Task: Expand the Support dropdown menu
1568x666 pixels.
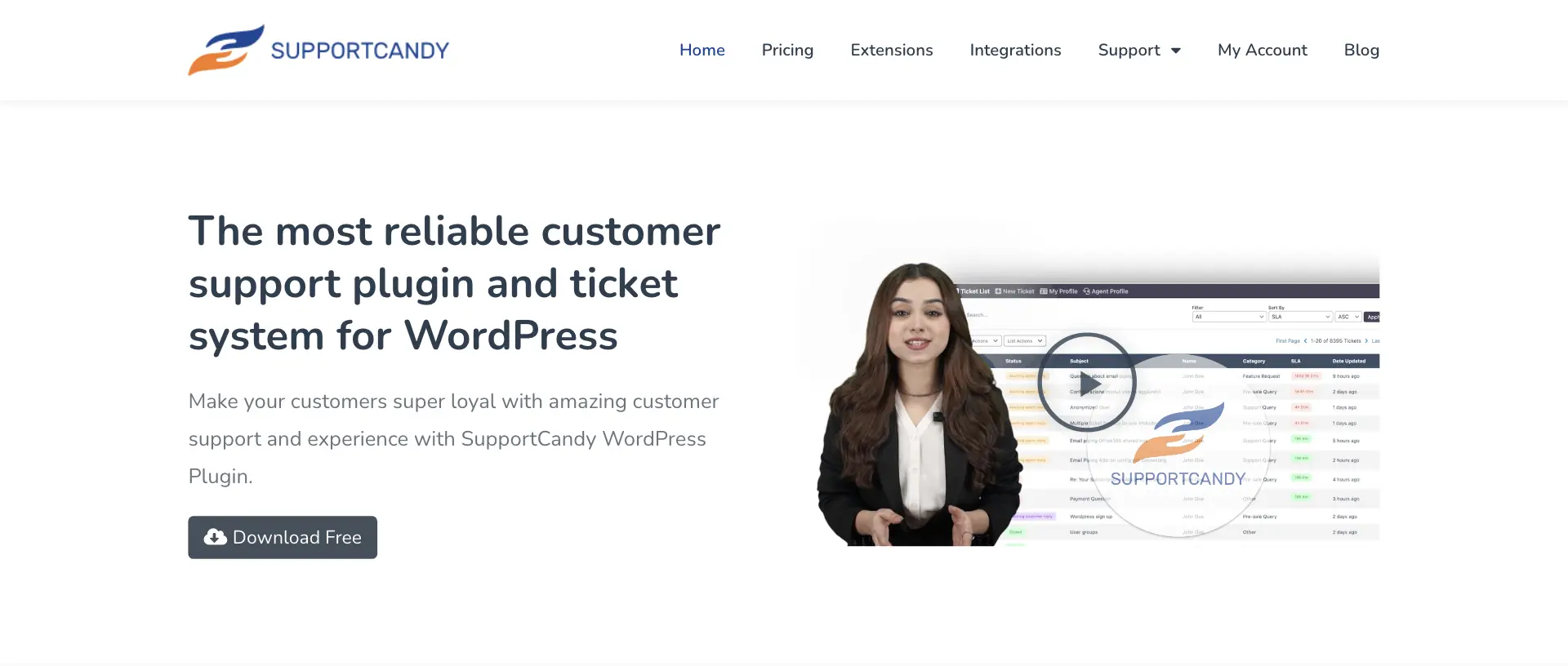Action: point(1139,50)
